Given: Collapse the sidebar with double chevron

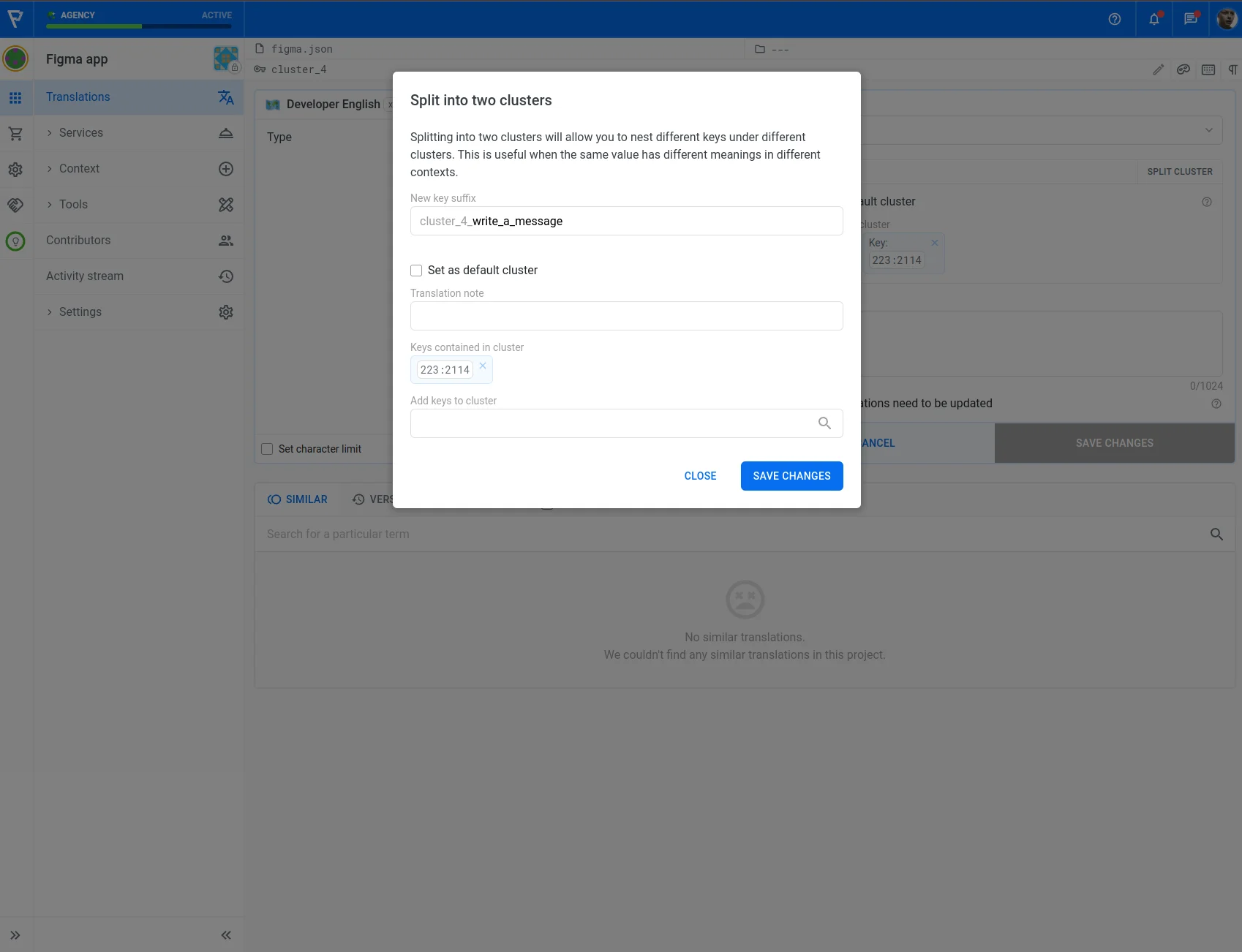Looking at the screenshot, I should click(x=226, y=935).
